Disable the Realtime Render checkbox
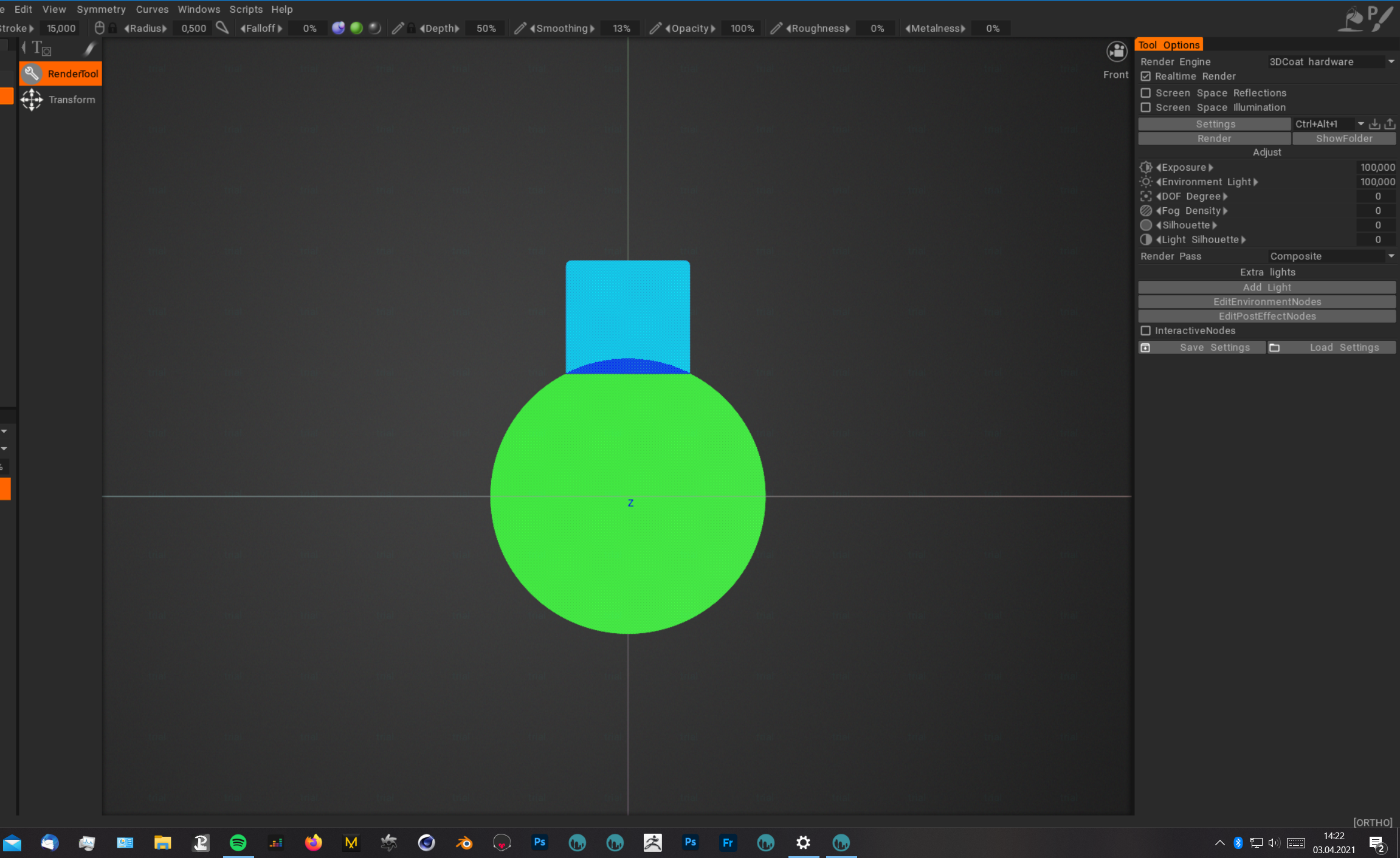The image size is (1400, 858). [1146, 77]
